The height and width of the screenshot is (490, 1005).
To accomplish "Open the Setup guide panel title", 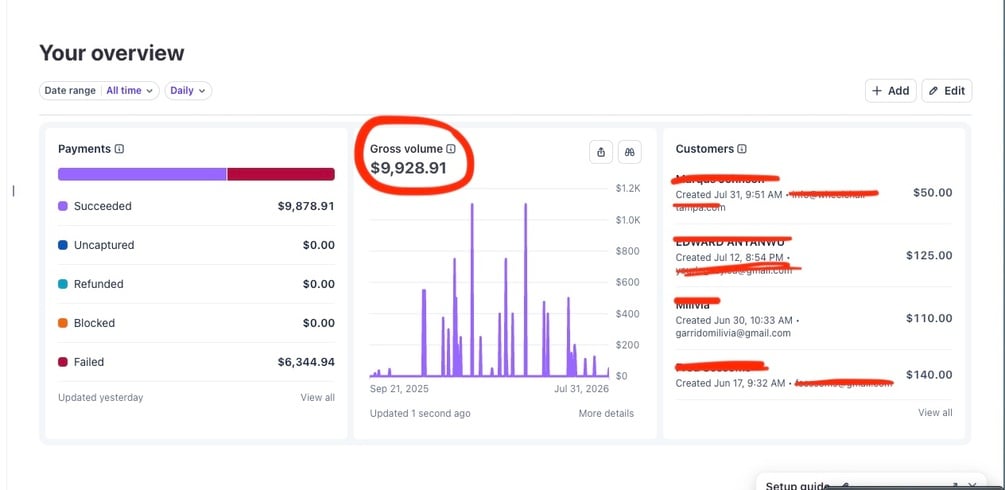I will (797, 486).
